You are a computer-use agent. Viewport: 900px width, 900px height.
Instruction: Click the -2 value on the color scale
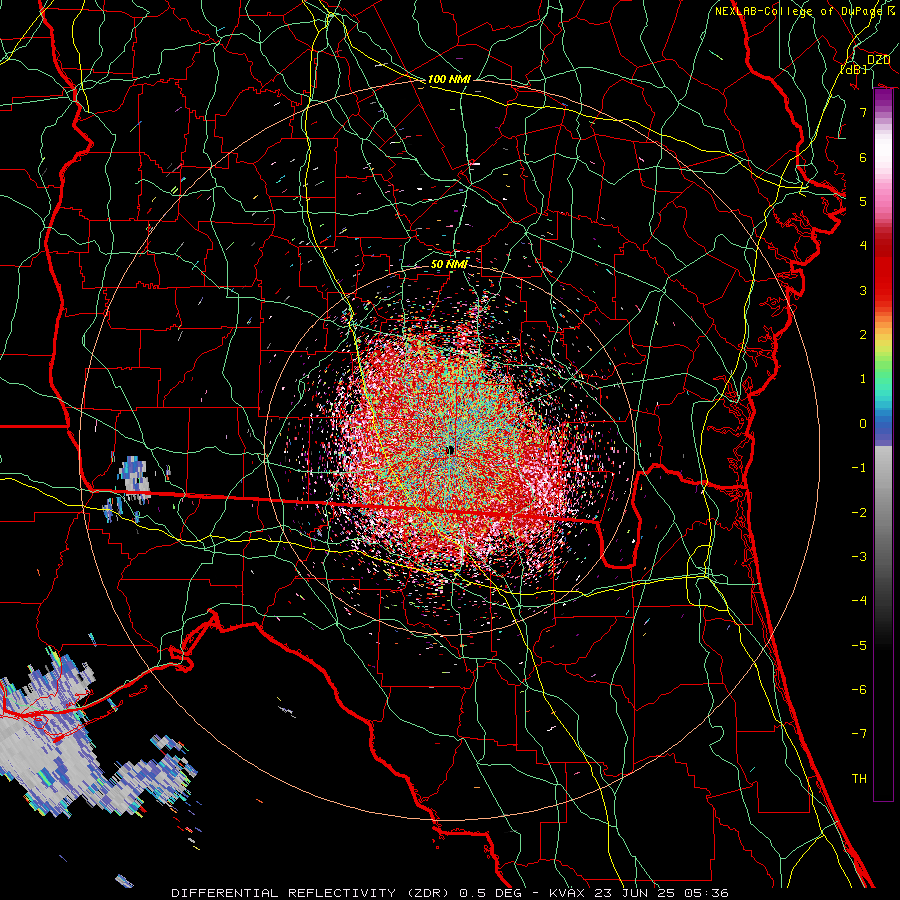859,513
